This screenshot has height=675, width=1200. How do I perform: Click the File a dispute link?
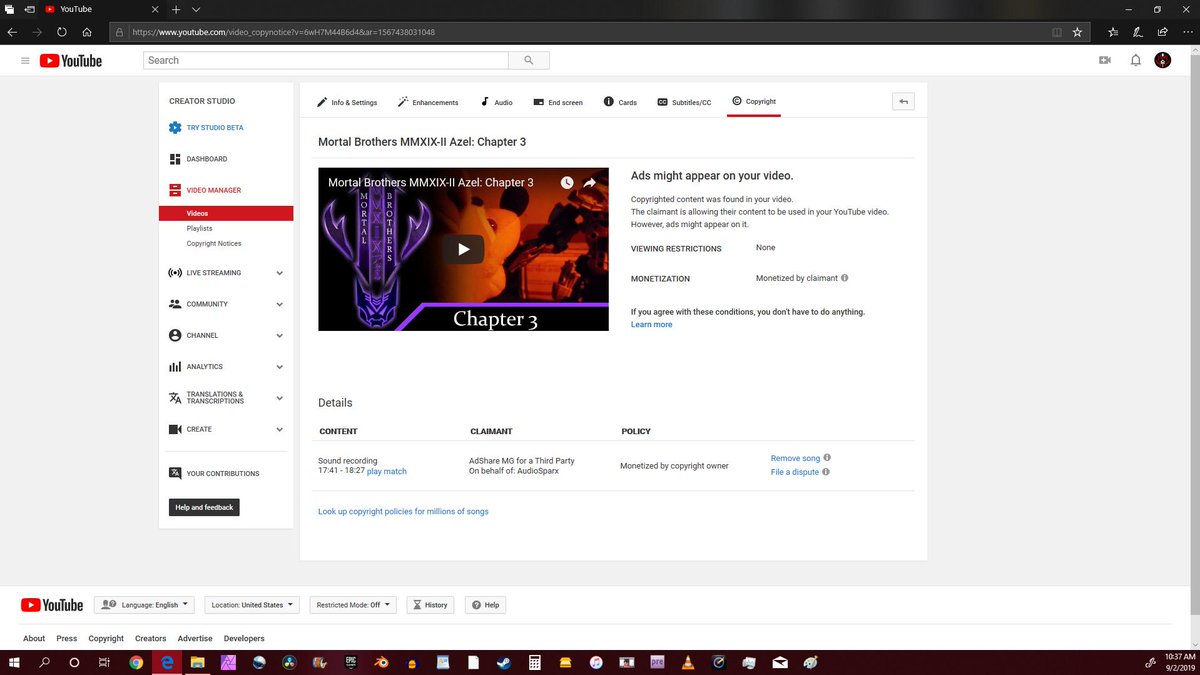[794, 472]
